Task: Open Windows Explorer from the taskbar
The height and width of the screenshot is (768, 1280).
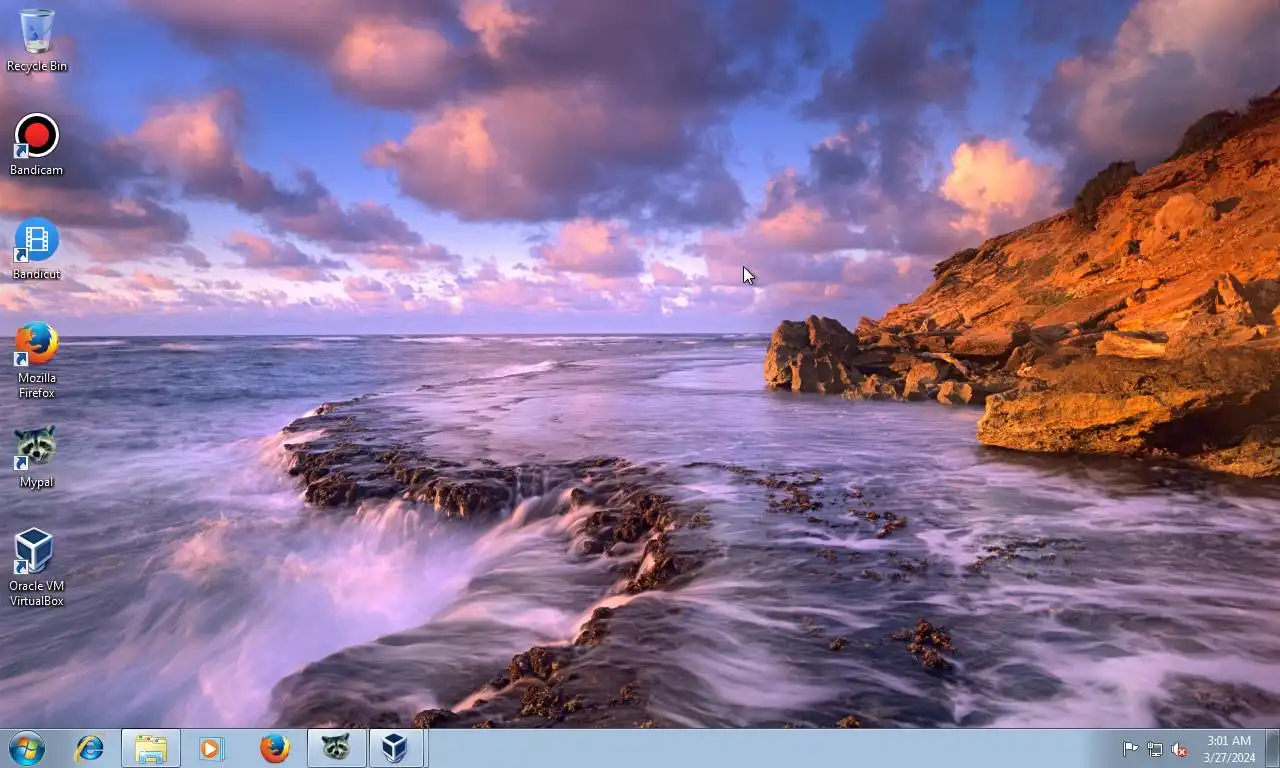Action: [x=151, y=748]
